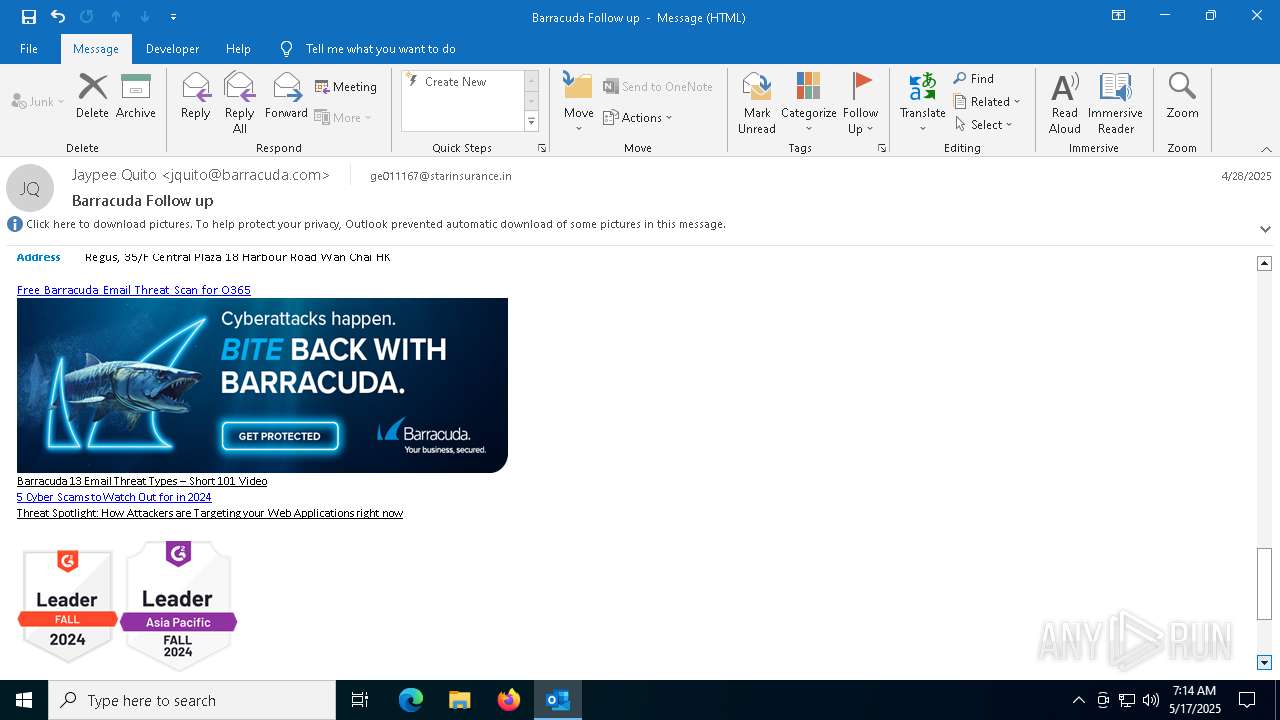Viewport: 1280px width, 720px height.
Task: Reply with a Meeting
Action: point(346,87)
